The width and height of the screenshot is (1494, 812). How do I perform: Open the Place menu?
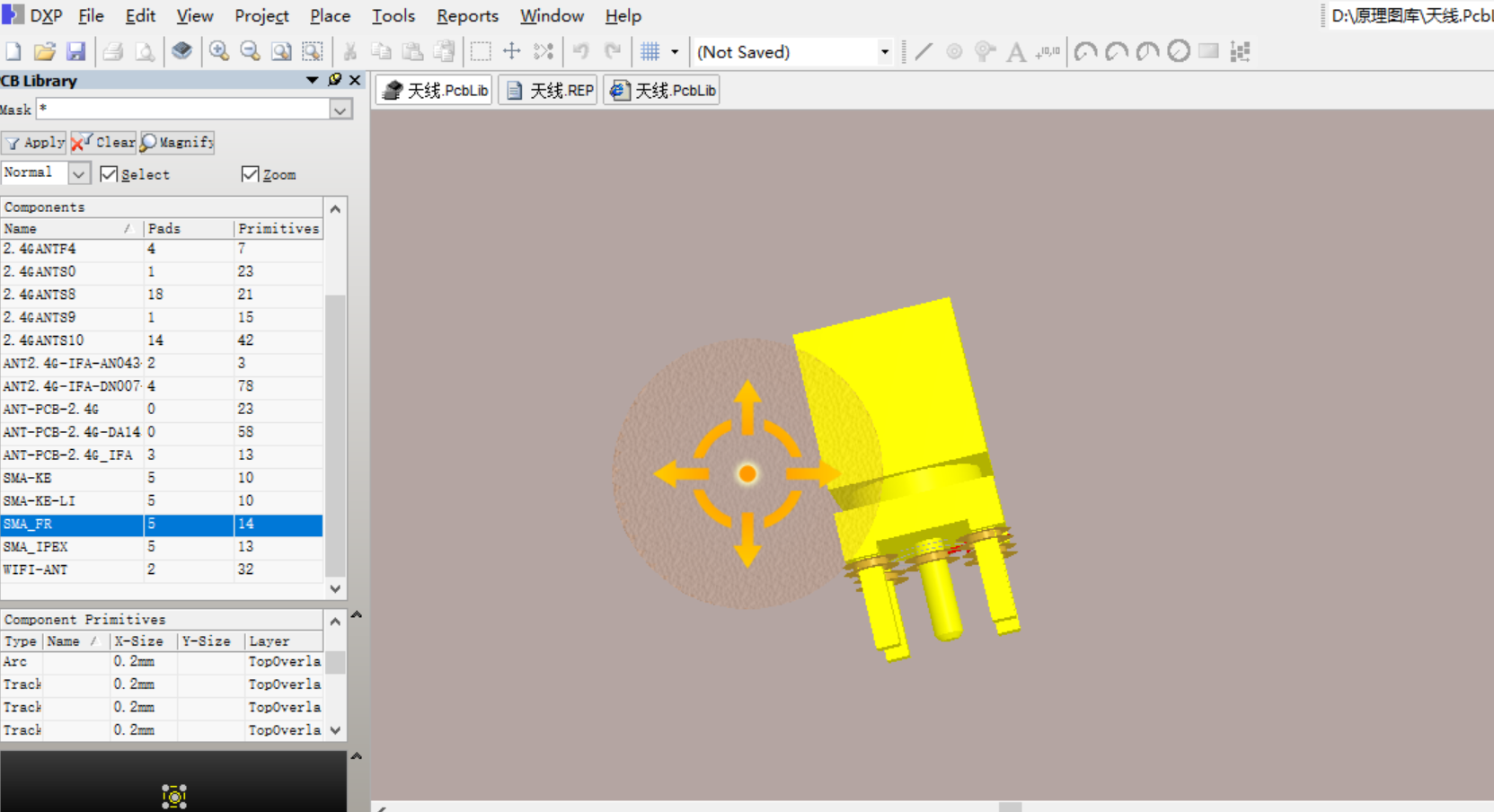(330, 15)
